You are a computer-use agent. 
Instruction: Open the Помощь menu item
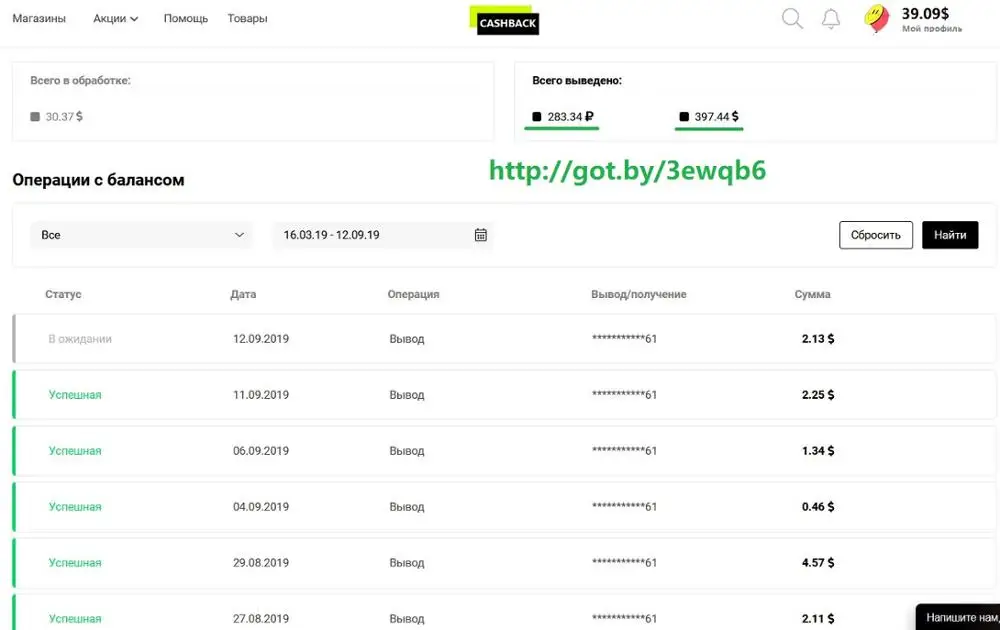click(186, 18)
